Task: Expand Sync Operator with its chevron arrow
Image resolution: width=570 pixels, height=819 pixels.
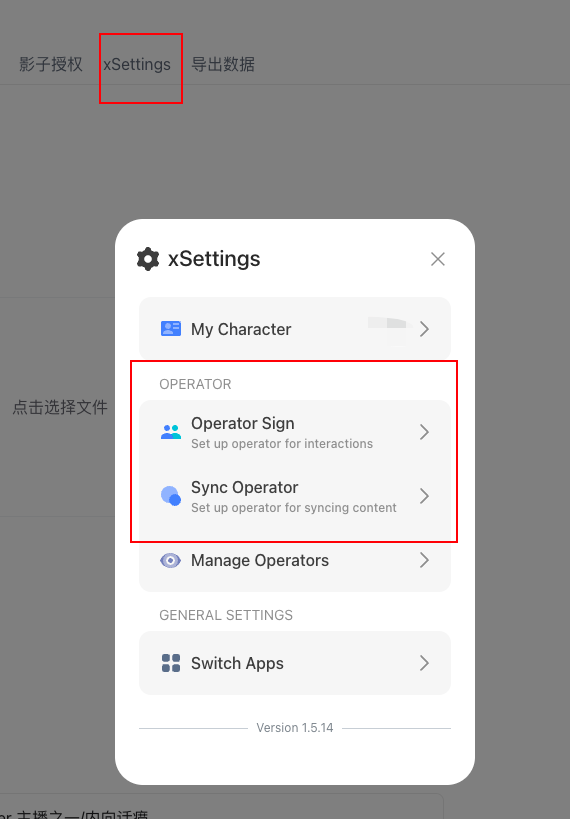Action: click(424, 496)
